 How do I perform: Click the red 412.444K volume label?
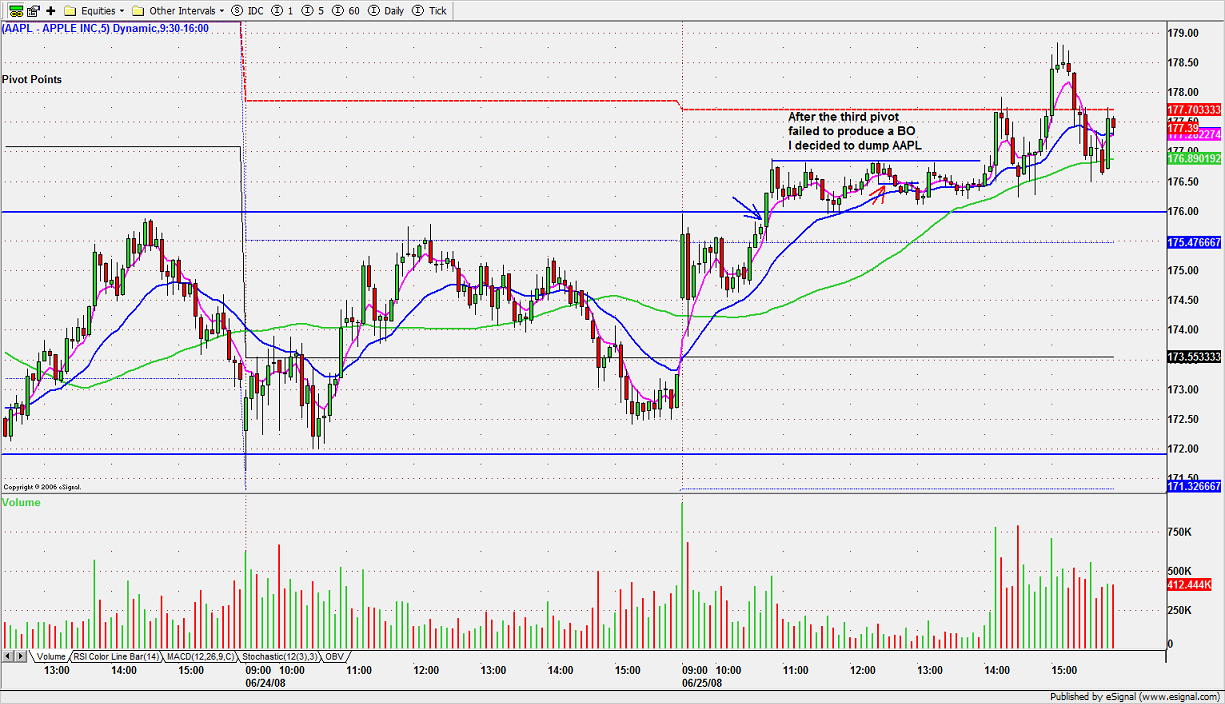1190,583
